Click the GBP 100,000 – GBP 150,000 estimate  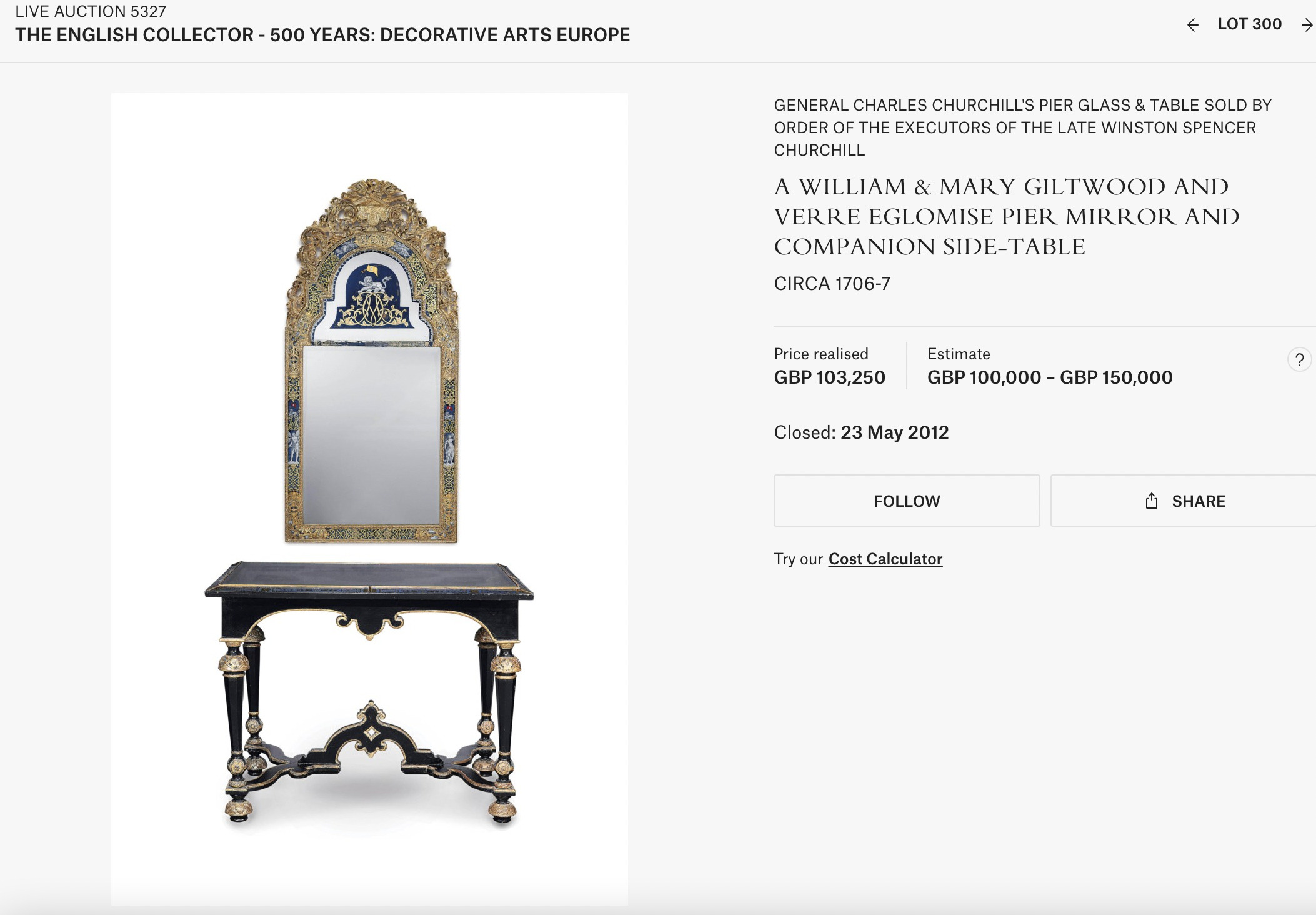(1050, 377)
